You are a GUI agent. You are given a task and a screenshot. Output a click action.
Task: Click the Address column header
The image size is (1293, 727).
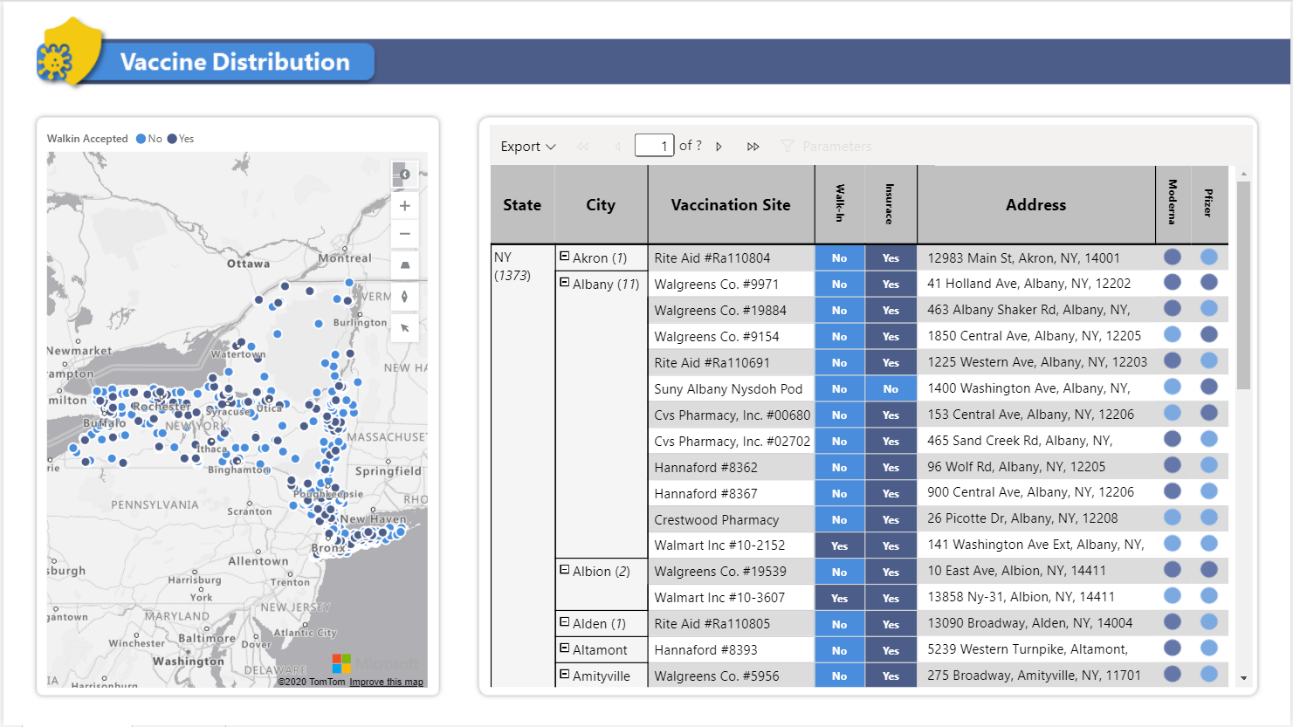click(x=1036, y=205)
